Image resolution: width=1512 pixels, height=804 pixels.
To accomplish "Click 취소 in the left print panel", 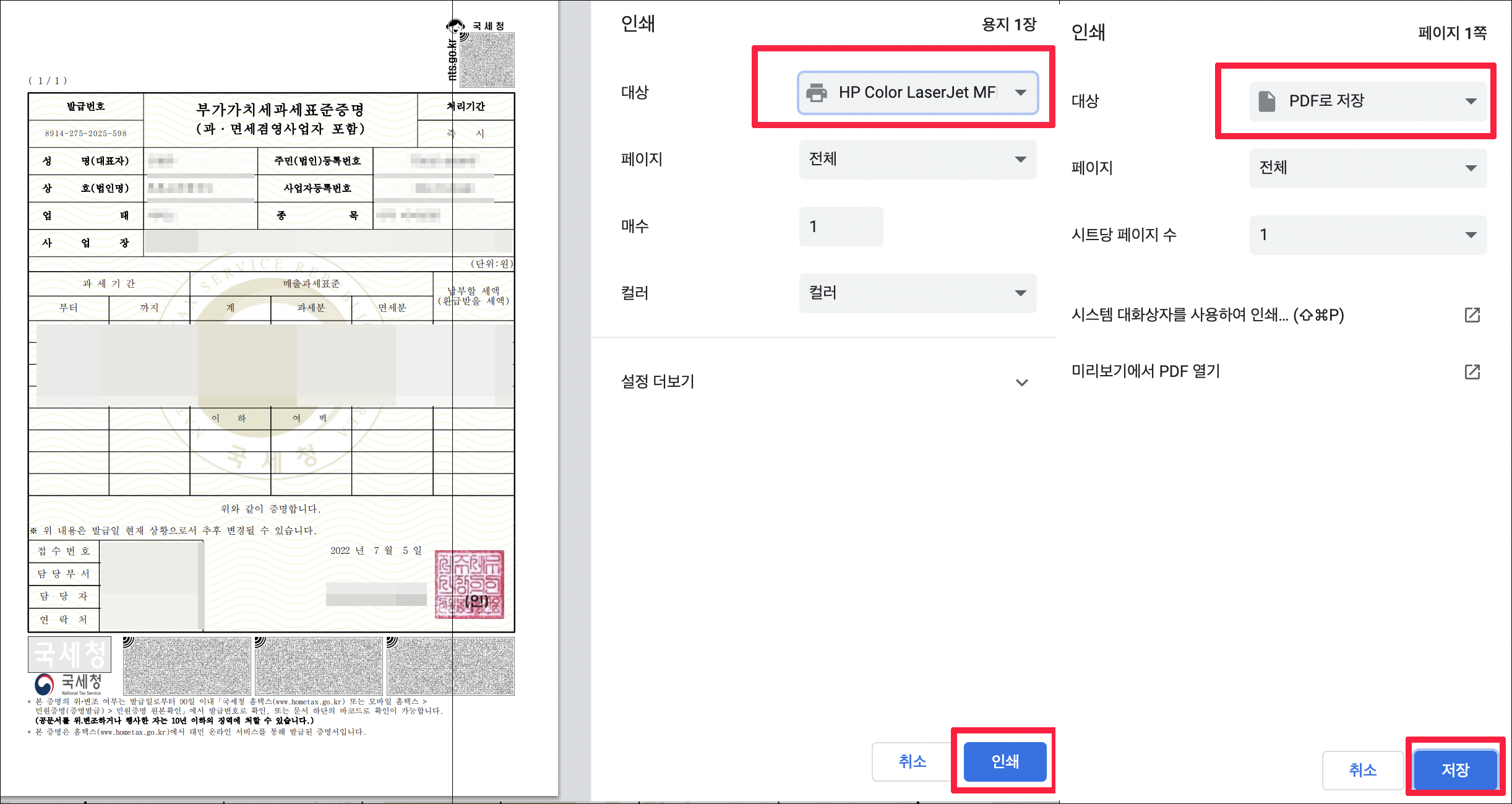I will coord(913,761).
